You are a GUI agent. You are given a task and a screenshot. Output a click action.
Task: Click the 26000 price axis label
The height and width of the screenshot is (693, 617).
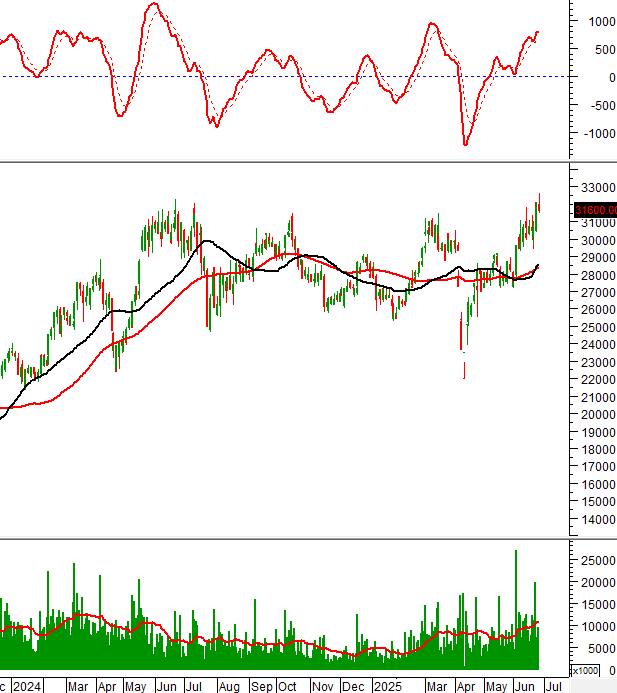598,310
